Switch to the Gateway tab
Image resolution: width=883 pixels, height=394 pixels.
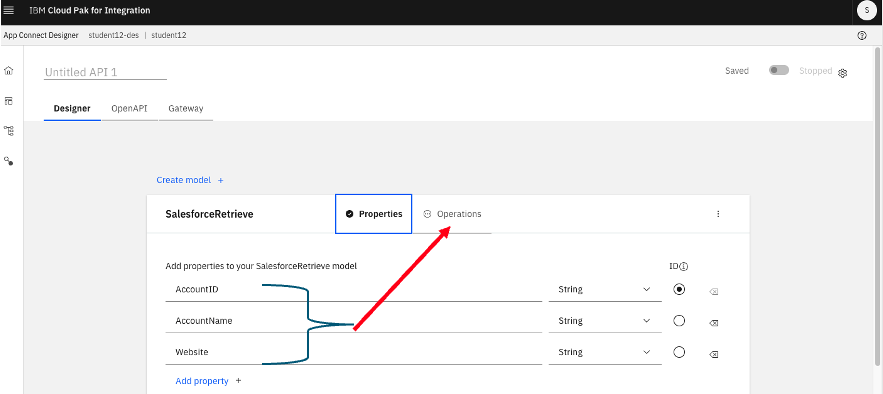[185, 109]
